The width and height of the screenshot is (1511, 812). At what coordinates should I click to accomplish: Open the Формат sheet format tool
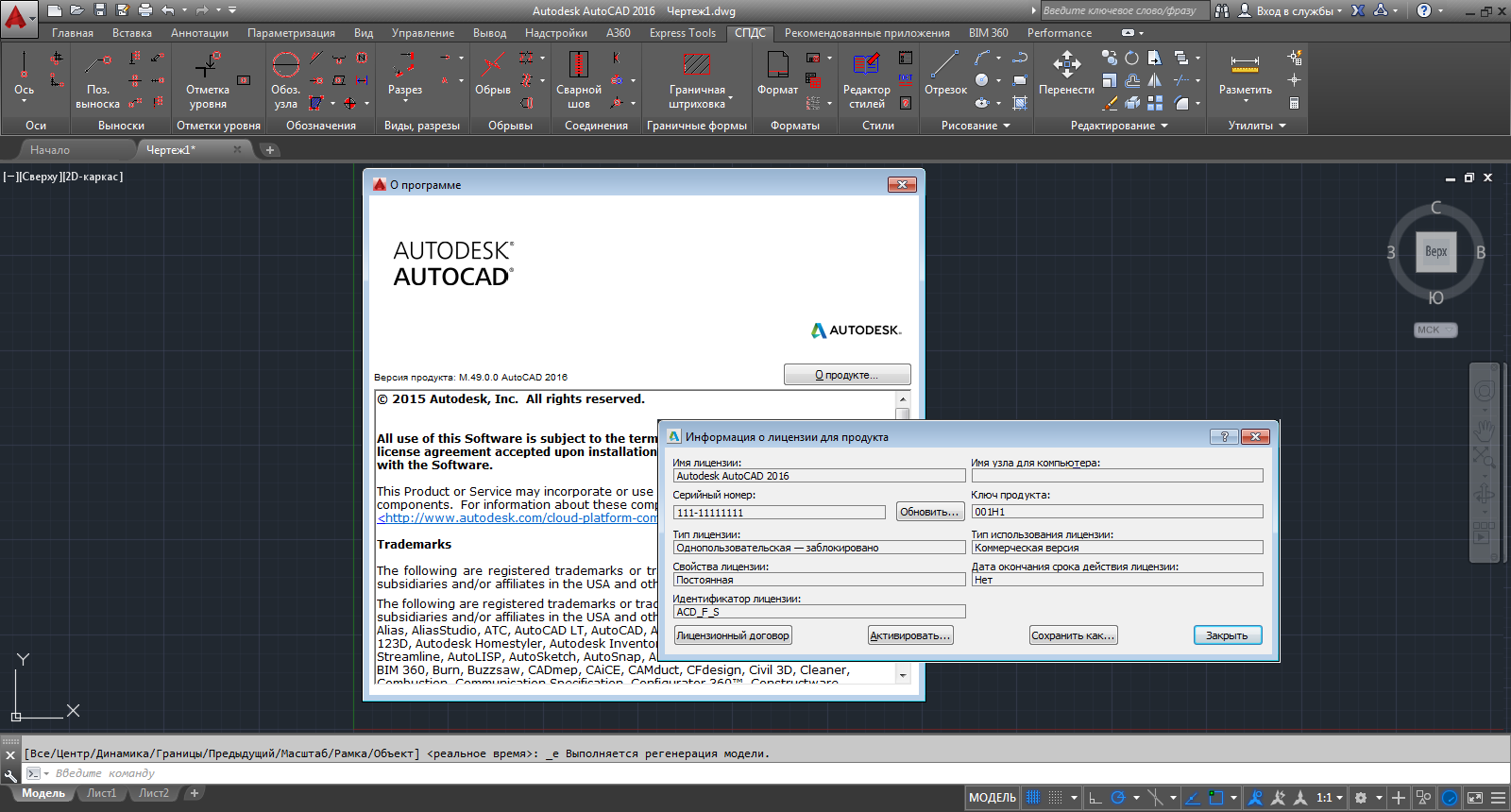(x=777, y=74)
